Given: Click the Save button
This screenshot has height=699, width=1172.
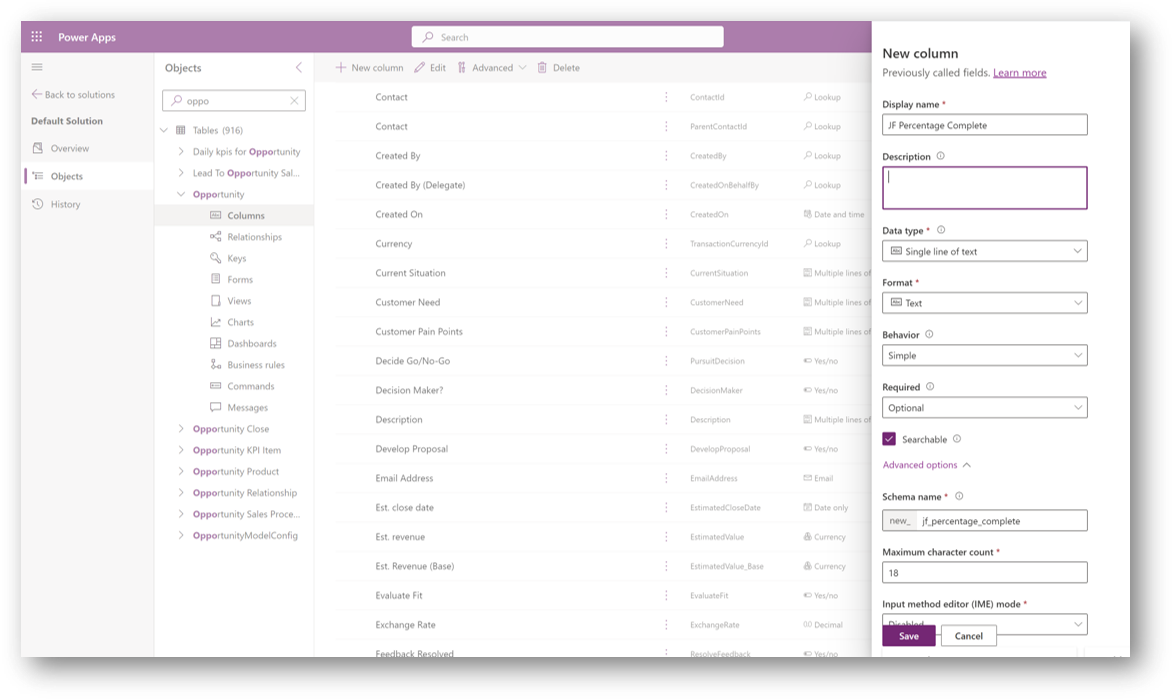Looking at the screenshot, I should coord(908,636).
